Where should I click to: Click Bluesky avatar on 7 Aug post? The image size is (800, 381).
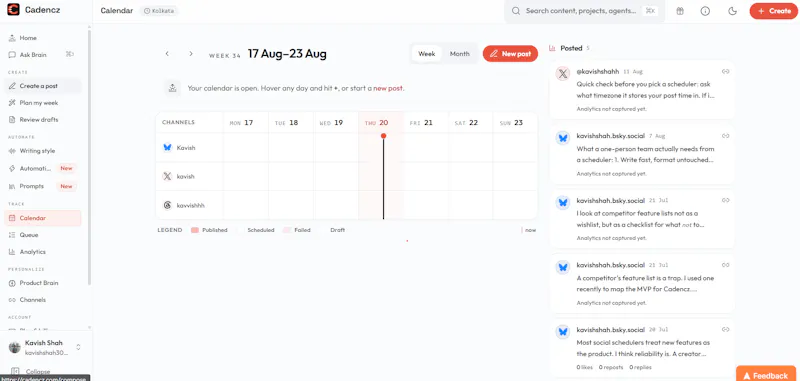pos(563,138)
